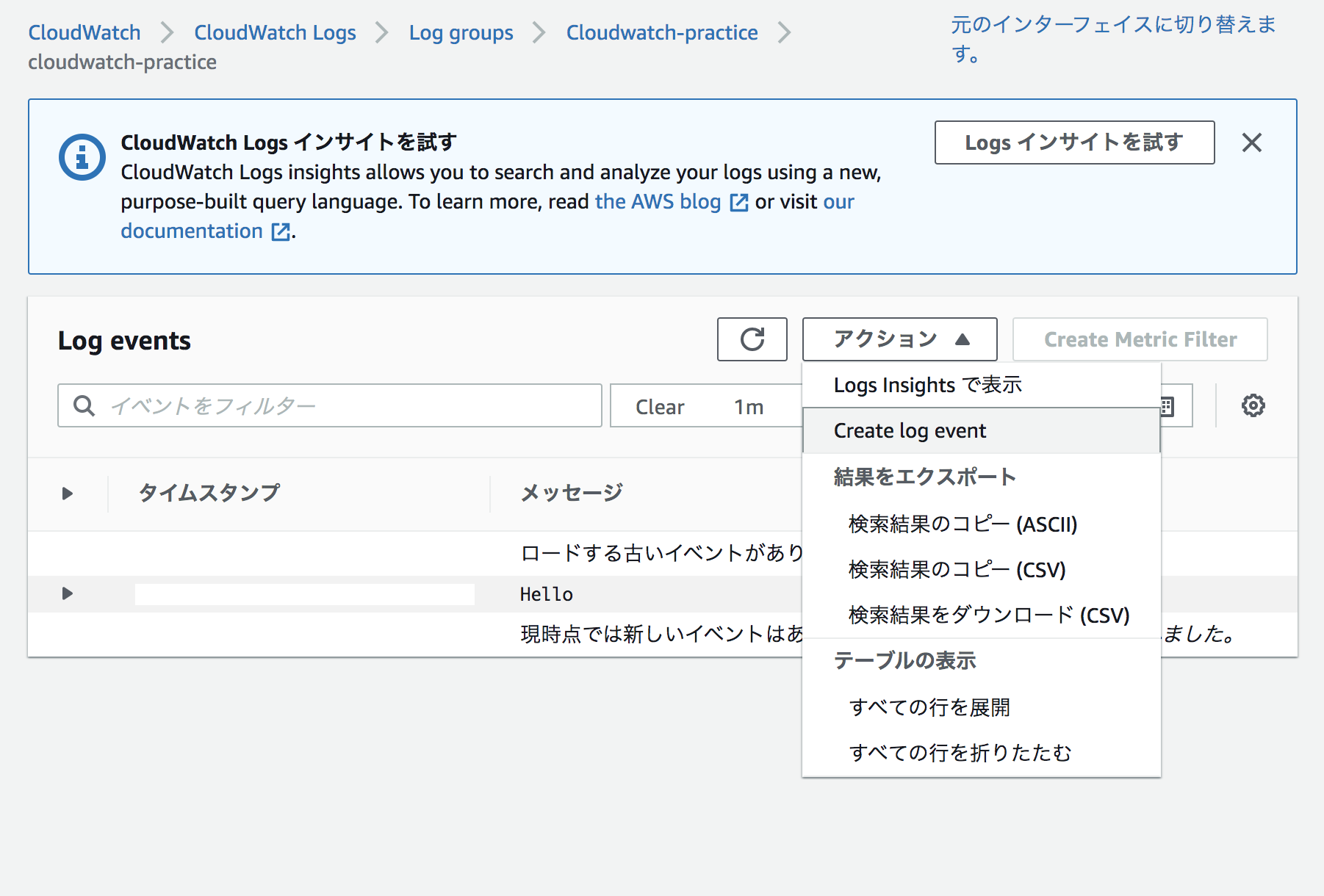This screenshot has height=896, width=1324.
Task: Click the info icon in the insights banner
Action: tap(82, 156)
